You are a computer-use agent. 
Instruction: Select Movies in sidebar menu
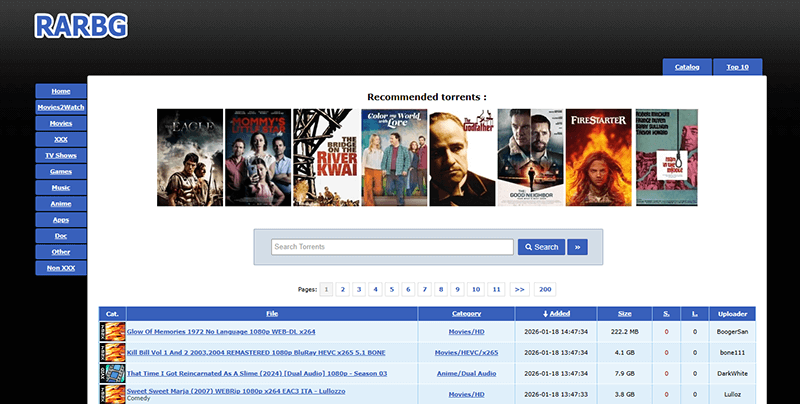tap(61, 123)
